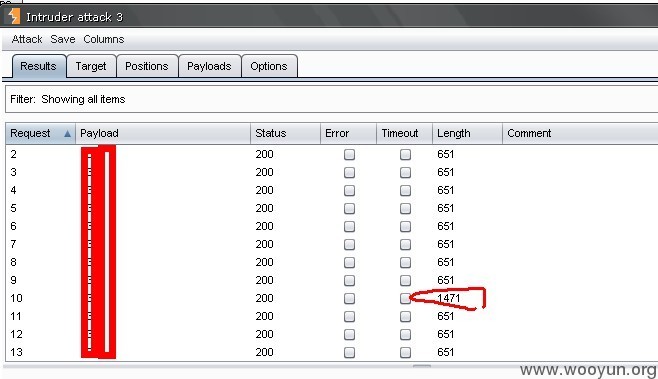Toggle Error checkbox for request 12

[x=349, y=335]
